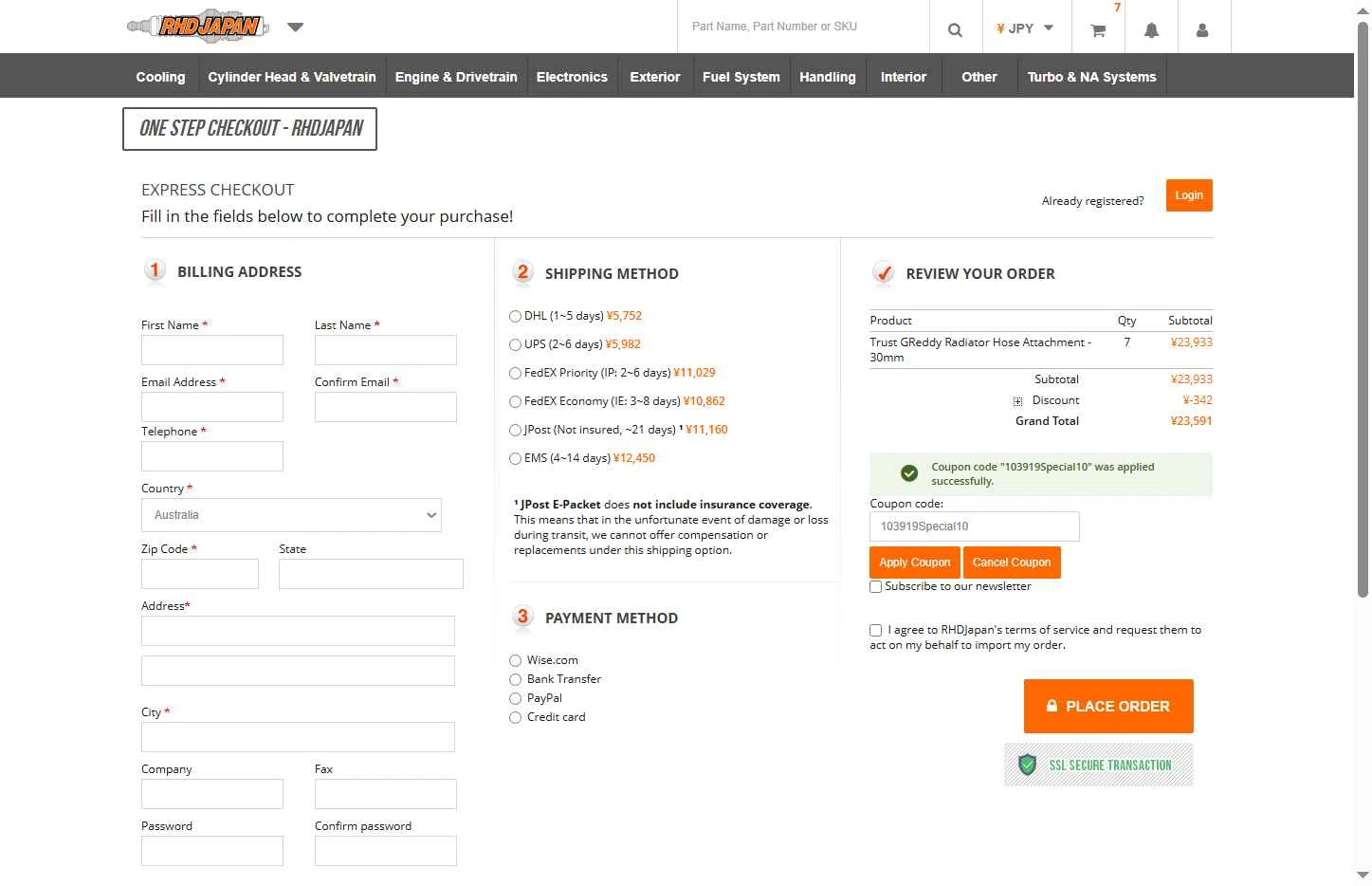Open the Exterior menu
1372x886 pixels.
coord(655,77)
